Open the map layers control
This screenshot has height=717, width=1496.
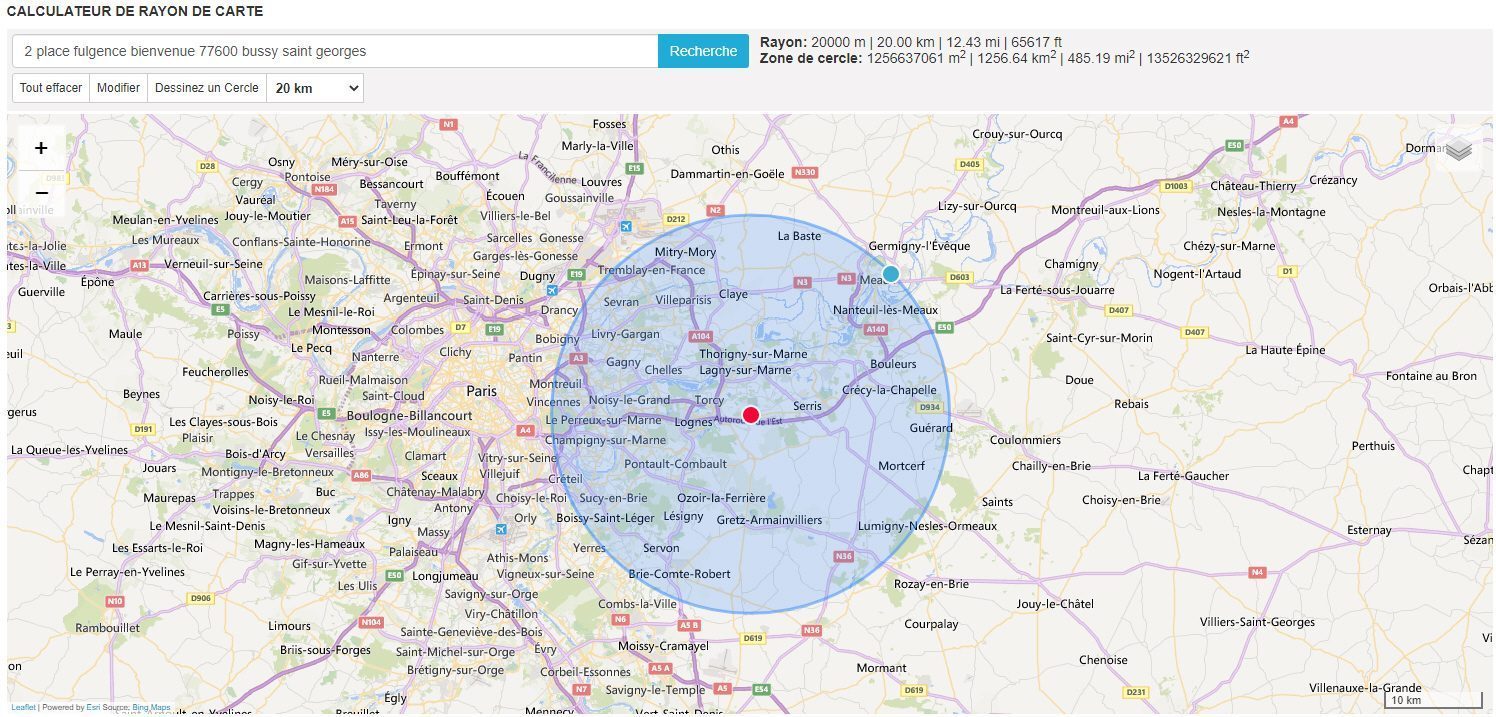point(1459,151)
